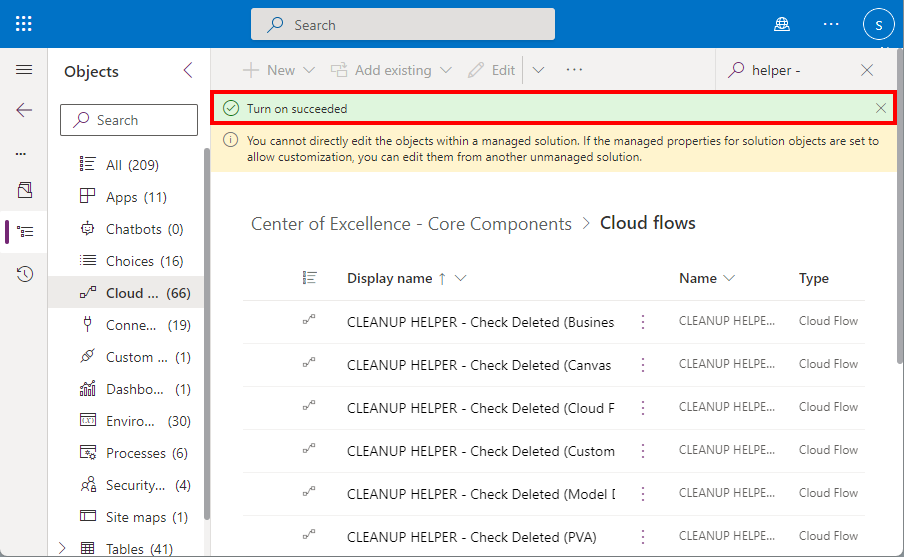Select Chatbots in the Objects tree
This screenshot has height=557, width=904.
point(133,229)
